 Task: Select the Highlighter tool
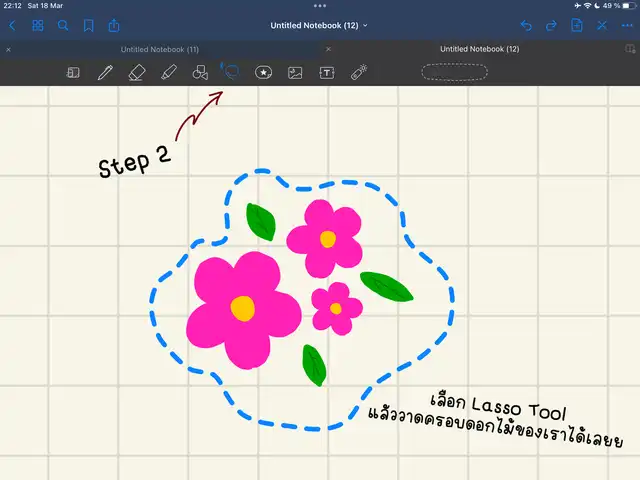click(168, 72)
